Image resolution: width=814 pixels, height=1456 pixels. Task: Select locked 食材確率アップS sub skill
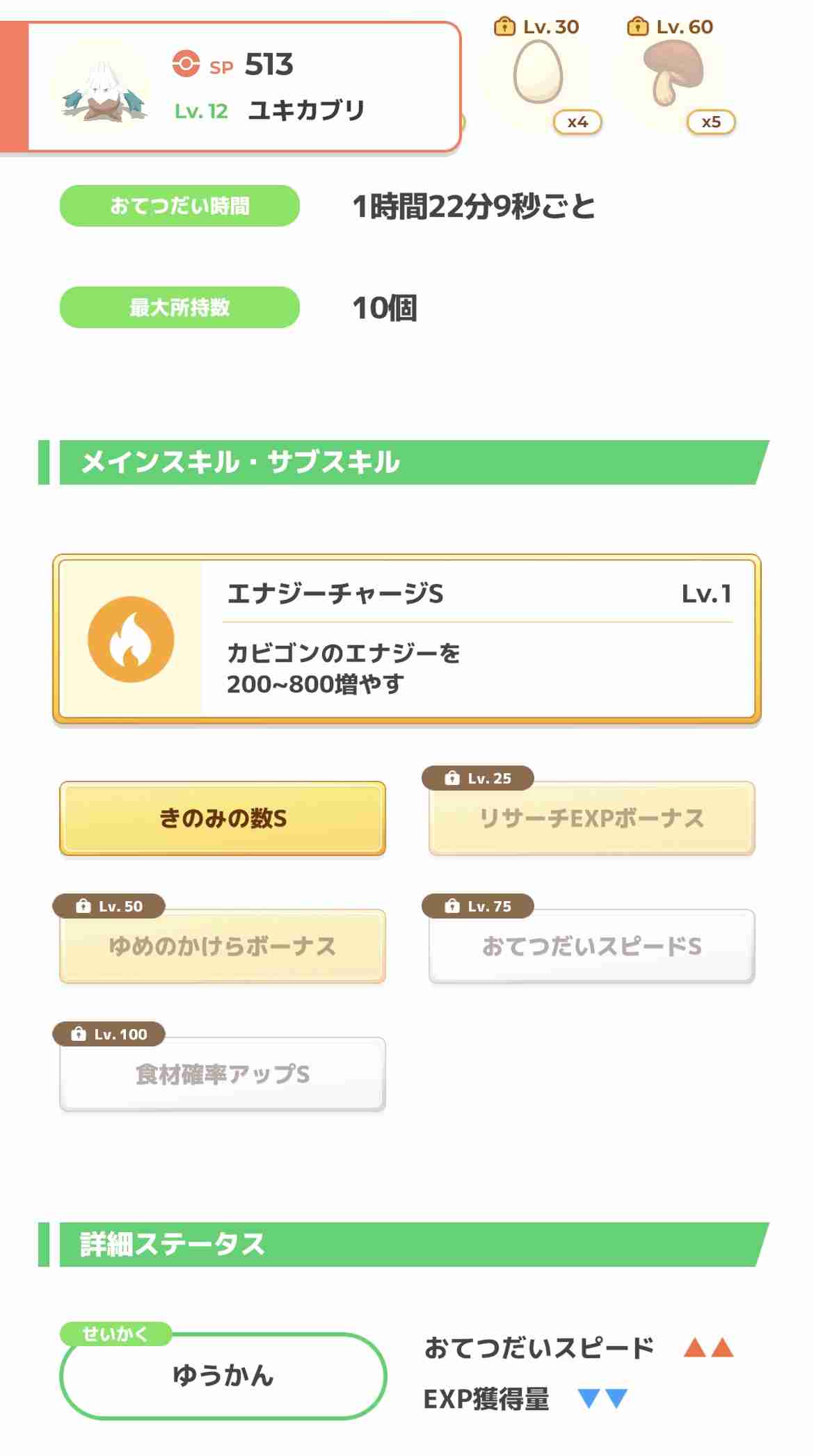tap(223, 1074)
